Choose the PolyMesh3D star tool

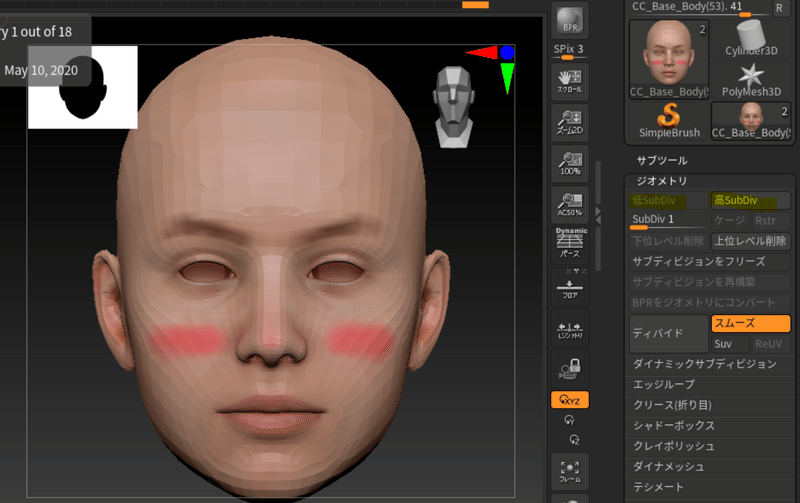751,77
